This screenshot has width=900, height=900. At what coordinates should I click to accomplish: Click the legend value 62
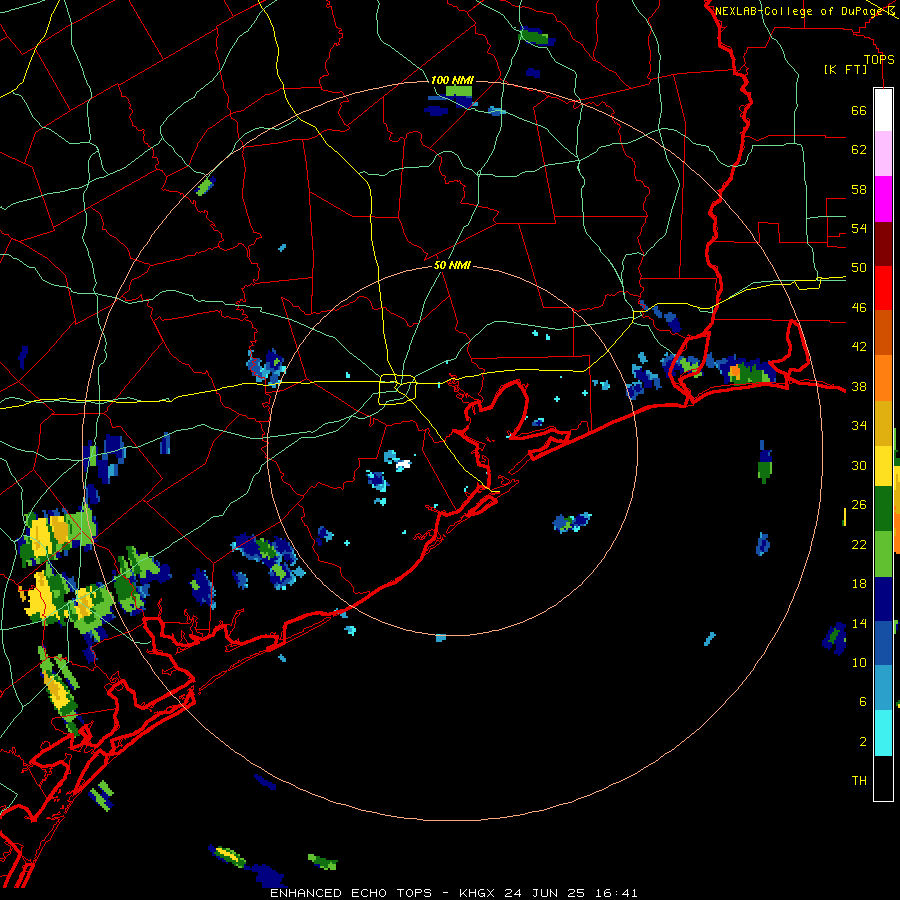pyautogui.click(x=859, y=150)
